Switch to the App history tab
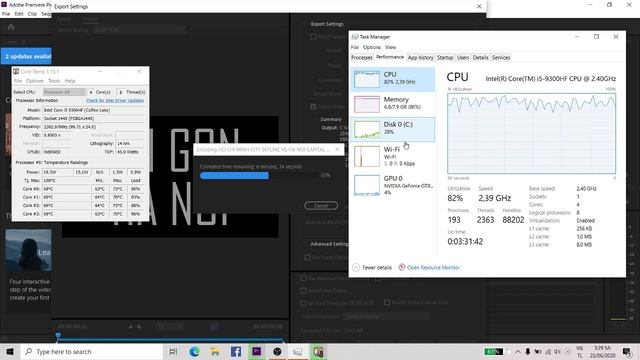The height and width of the screenshot is (360, 640). 420,58
